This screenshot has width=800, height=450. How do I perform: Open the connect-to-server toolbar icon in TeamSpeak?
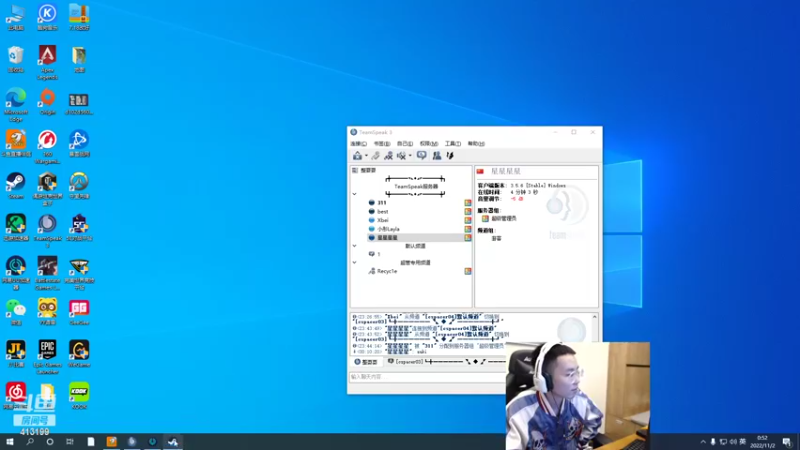(x=357, y=156)
